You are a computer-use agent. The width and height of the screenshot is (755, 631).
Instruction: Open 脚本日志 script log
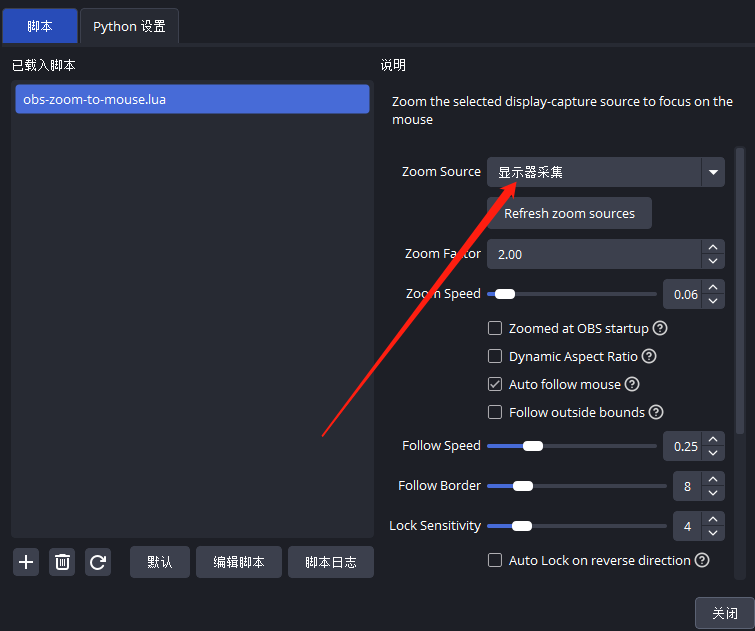coord(331,562)
